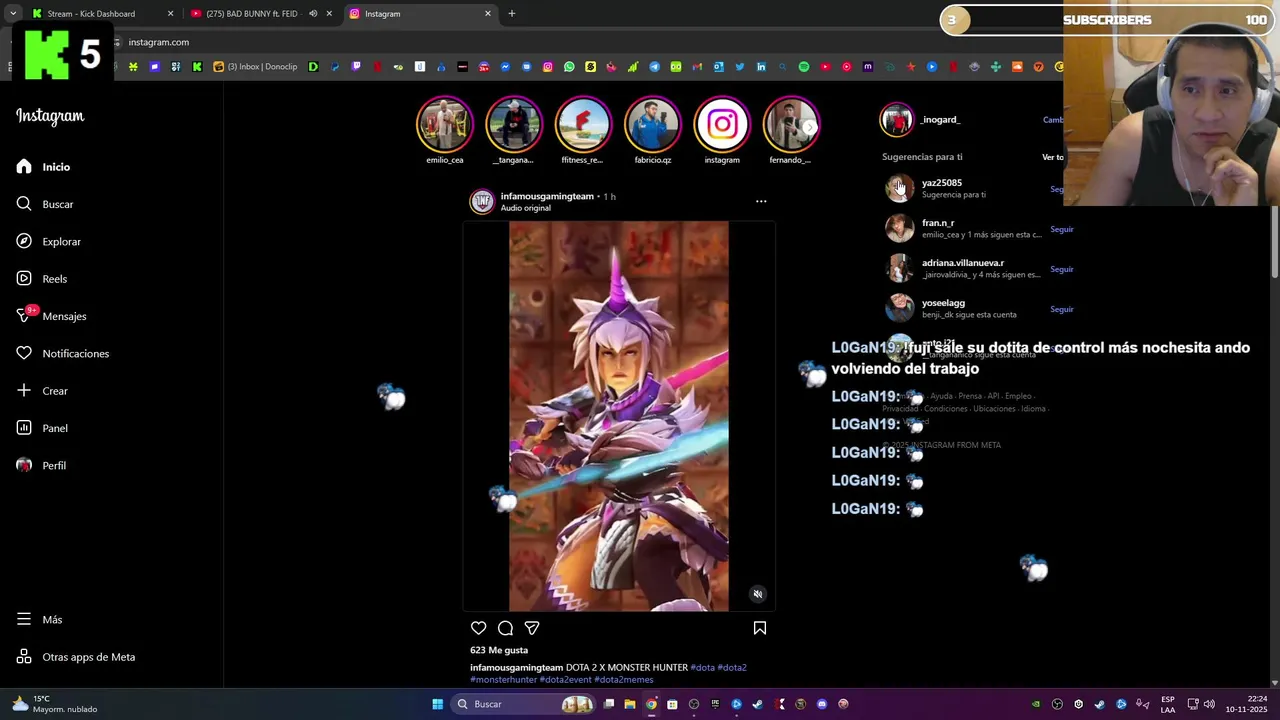Open the post's three-dot options menu
1280x720 pixels.
pyautogui.click(x=761, y=201)
